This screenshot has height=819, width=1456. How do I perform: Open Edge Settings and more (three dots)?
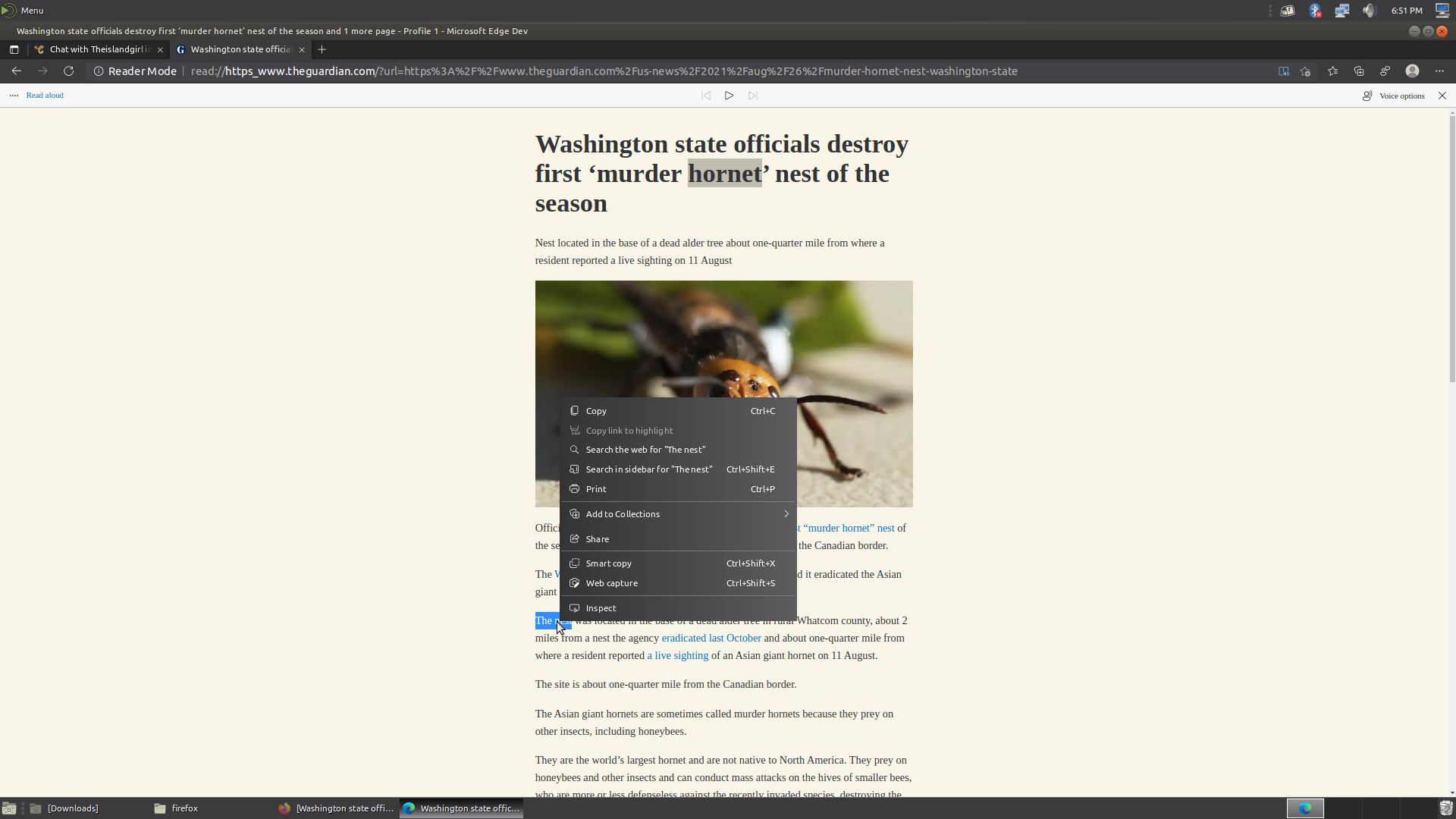click(x=1439, y=71)
